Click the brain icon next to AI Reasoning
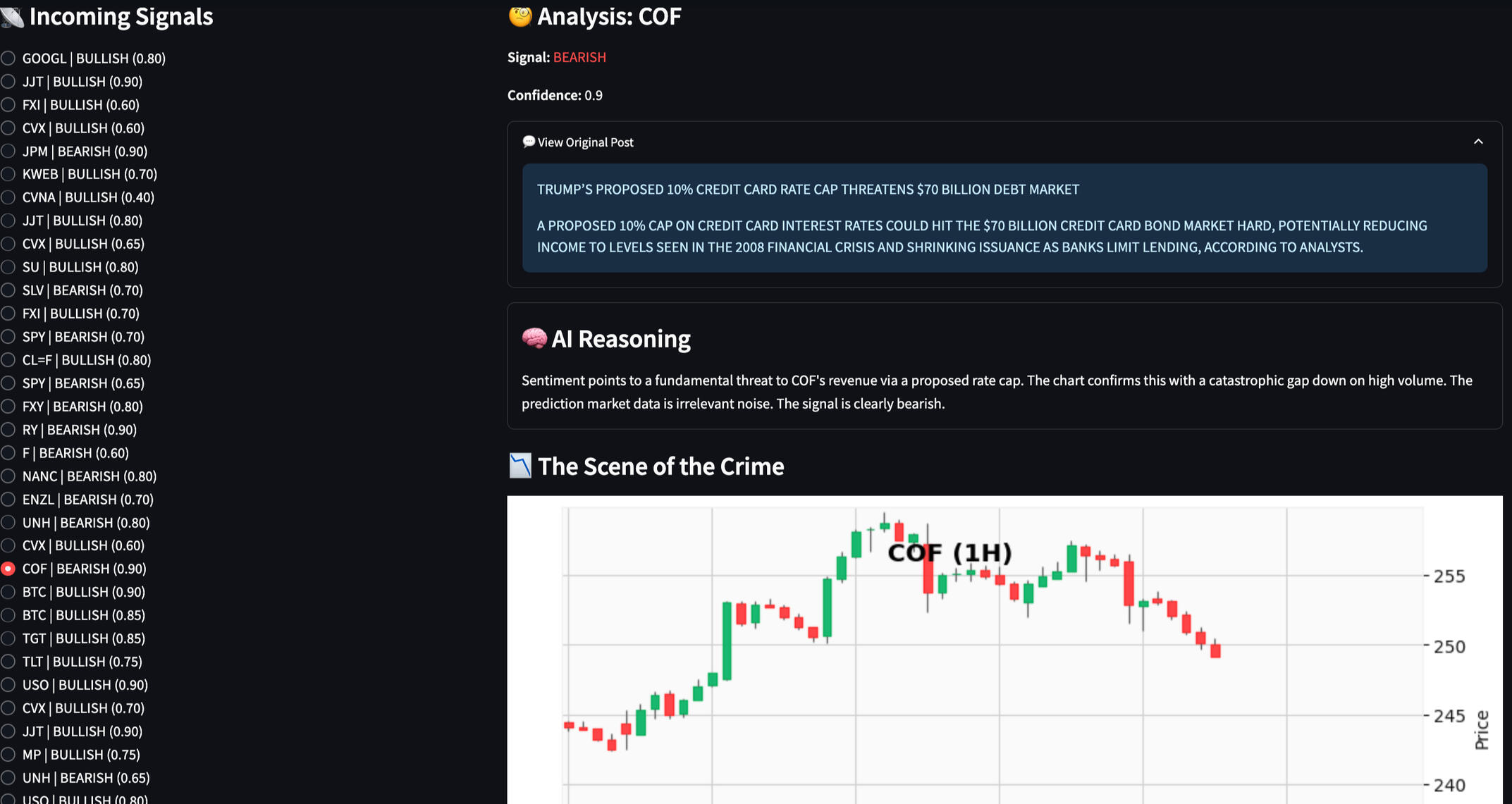 click(x=534, y=339)
